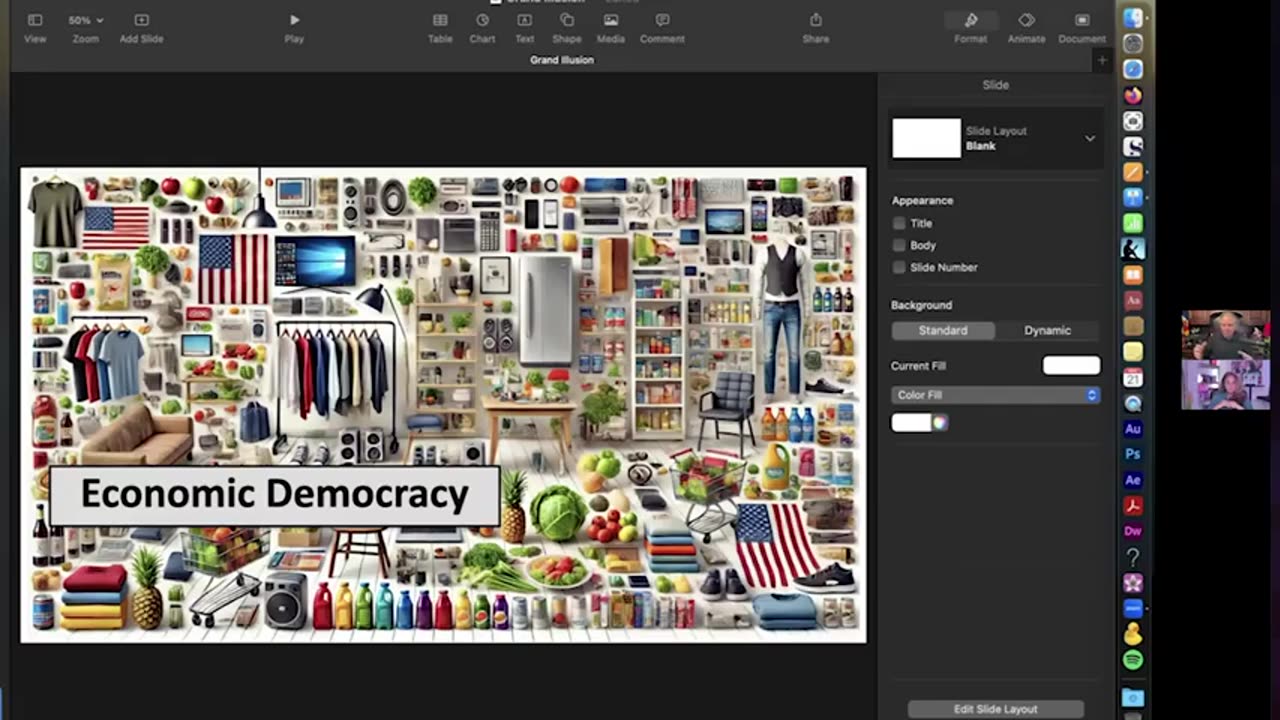Open the View toolbar menu
This screenshot has height=720, width=1280.
coord(35,27)
